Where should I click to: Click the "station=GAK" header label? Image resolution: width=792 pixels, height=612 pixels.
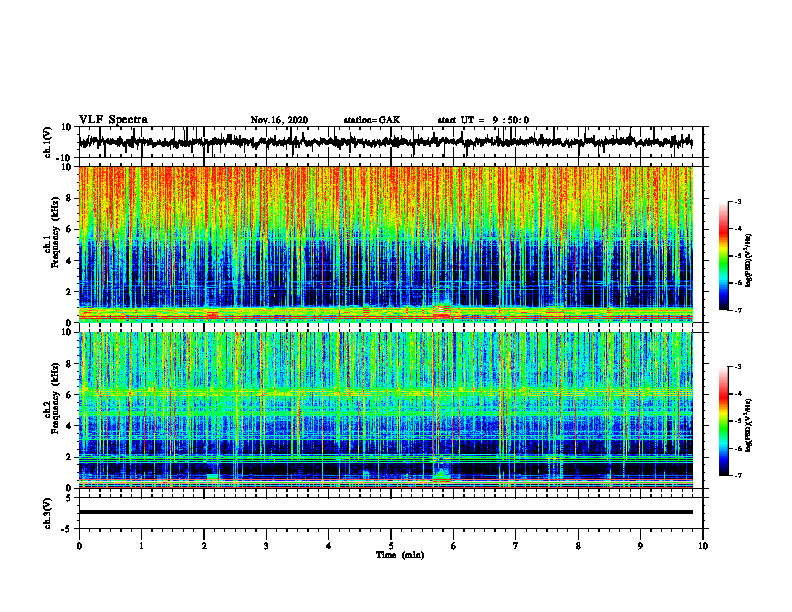372,120
